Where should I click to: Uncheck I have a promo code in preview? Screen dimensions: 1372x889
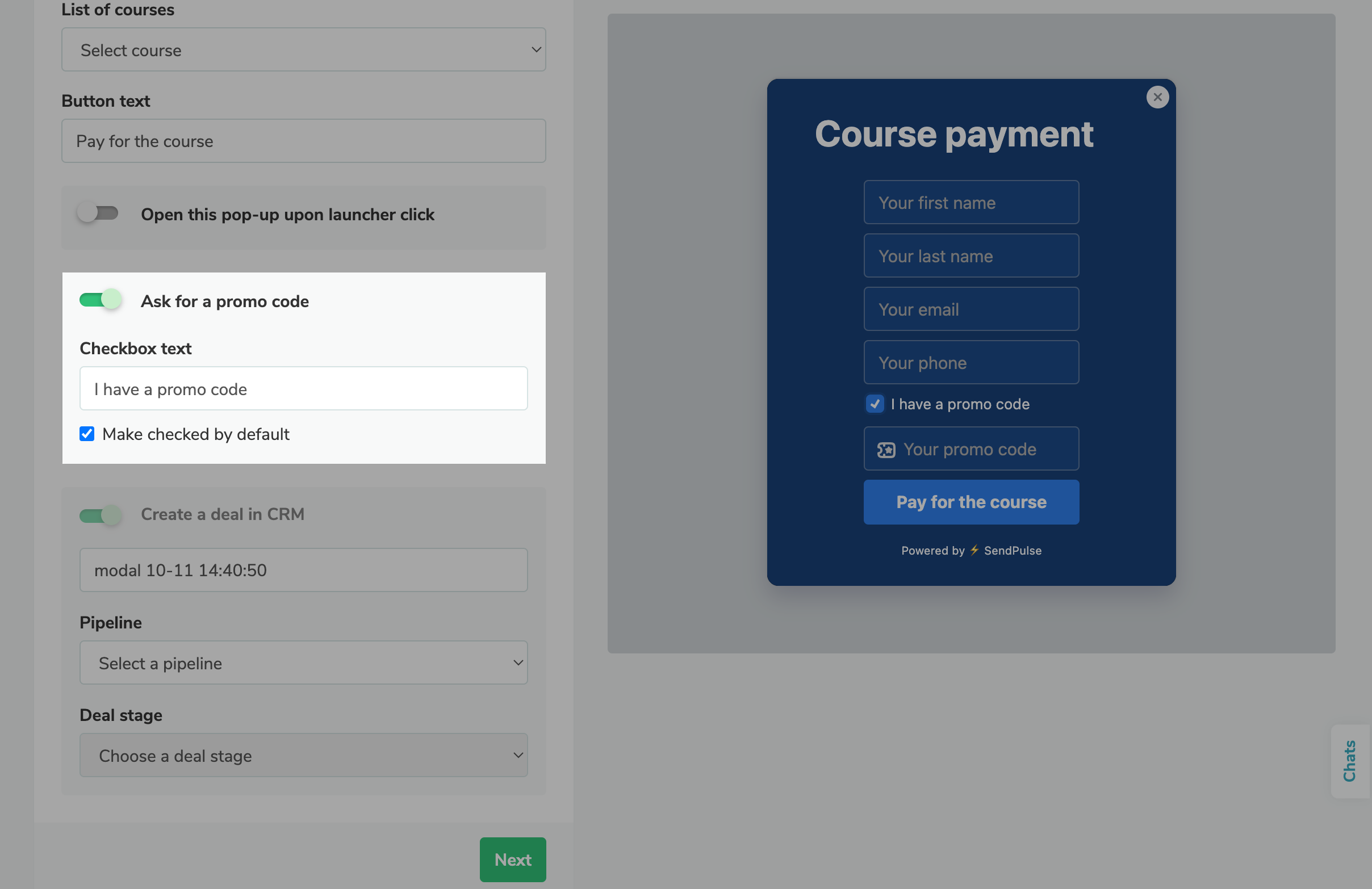875,404
